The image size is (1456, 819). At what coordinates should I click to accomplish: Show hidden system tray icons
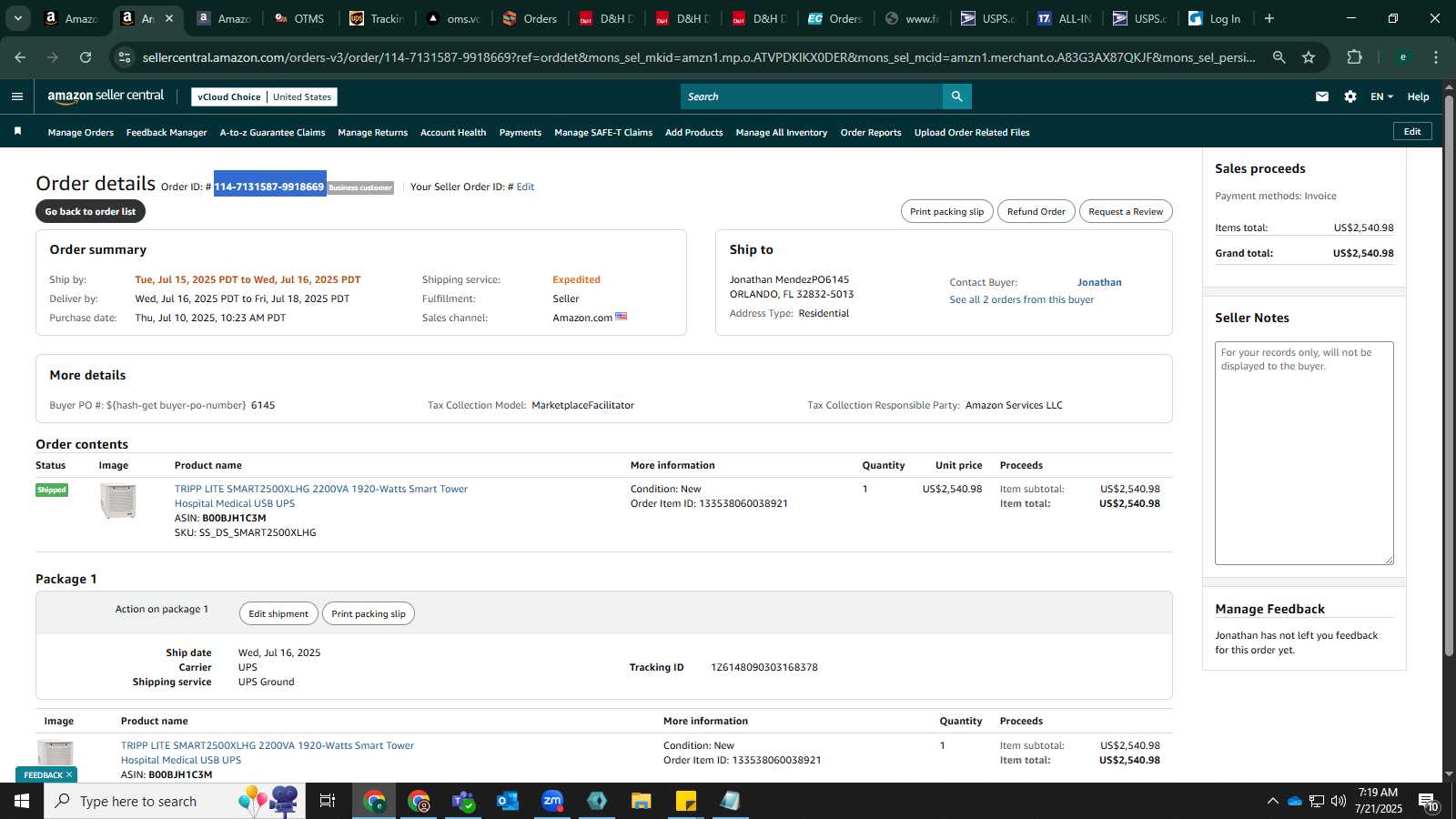point(1272,801)
